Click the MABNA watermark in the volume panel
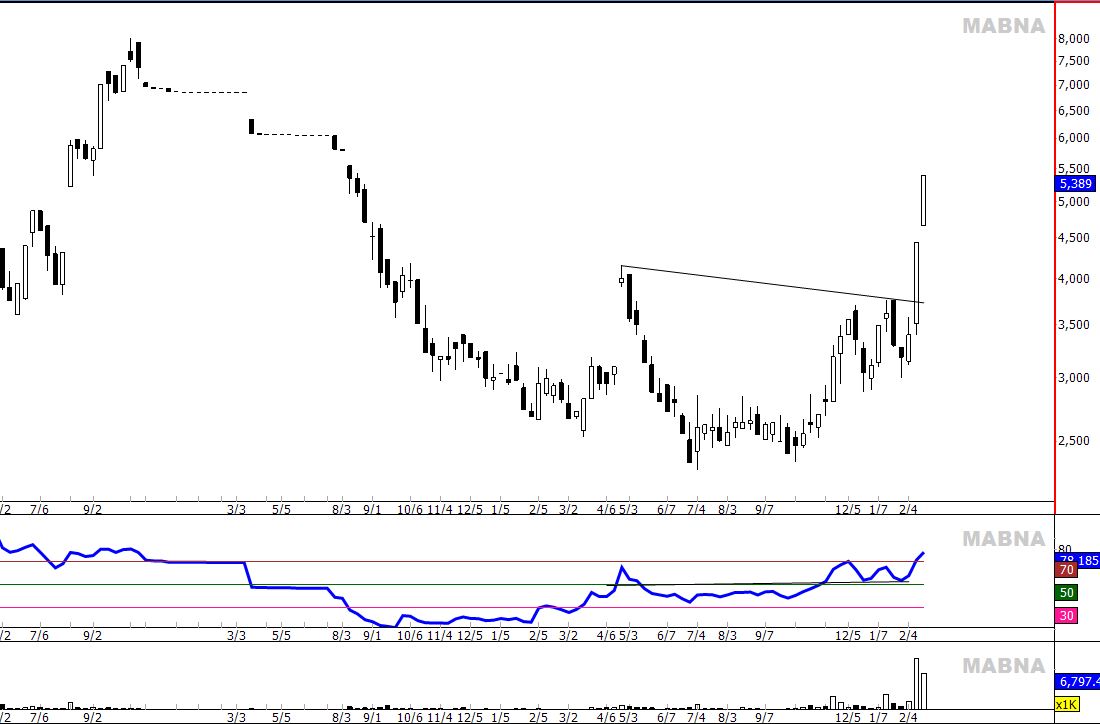 coord(1003,666)
